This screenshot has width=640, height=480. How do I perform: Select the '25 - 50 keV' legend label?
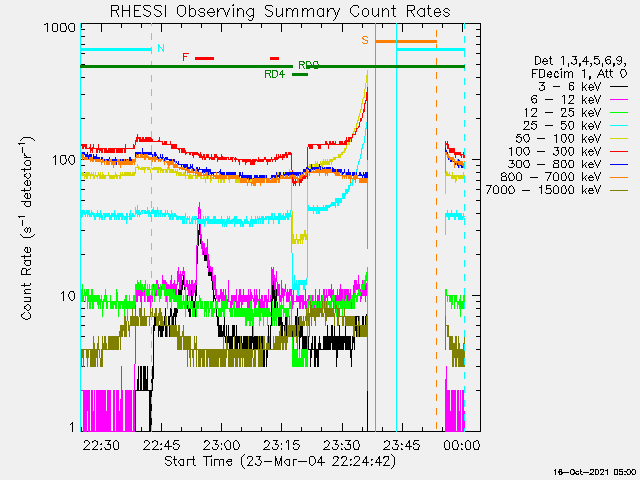tap(562, 126)
